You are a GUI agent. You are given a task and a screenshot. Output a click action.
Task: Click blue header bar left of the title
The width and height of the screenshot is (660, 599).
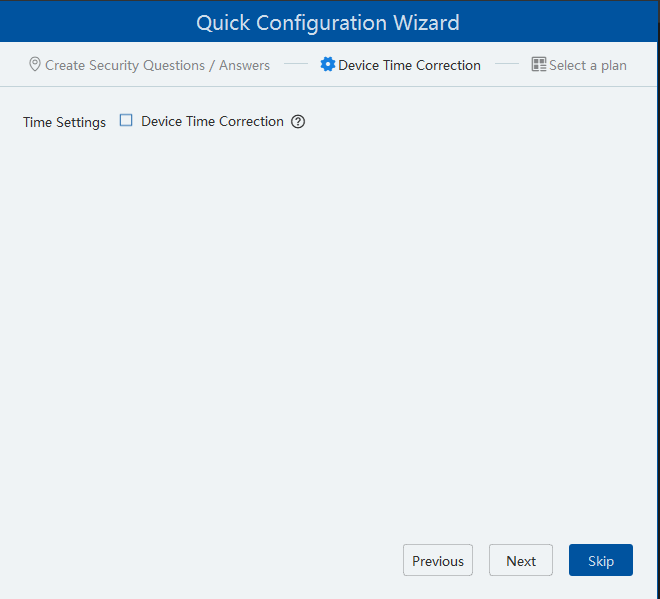pyautogui.click(x=90, y=22)
